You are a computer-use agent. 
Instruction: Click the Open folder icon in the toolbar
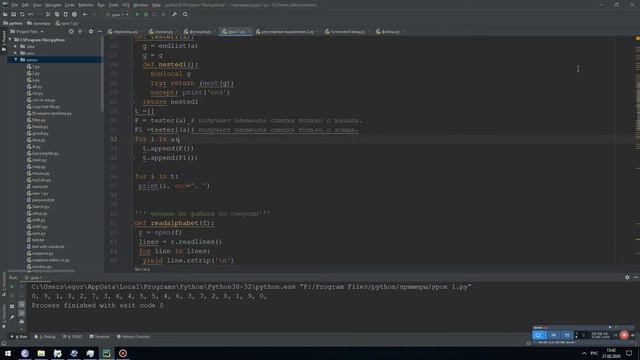pos(5,14)
